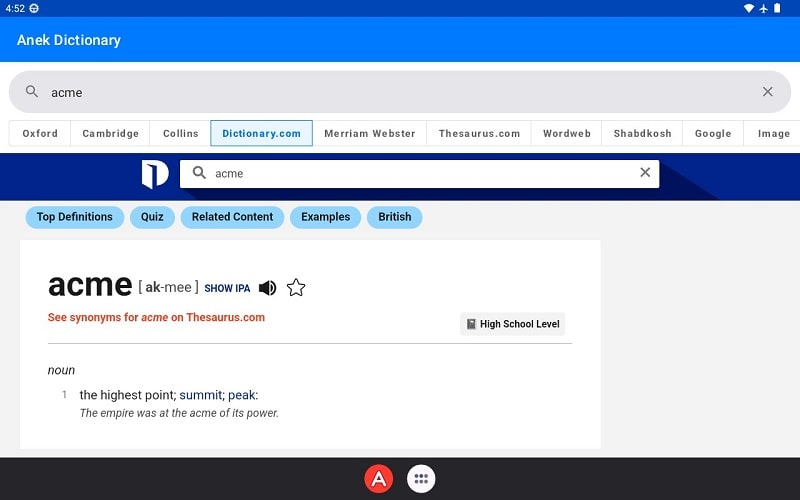Click the Anek Dictionary title
The height and width of the screenshot is (500, 800).
(x=69, y=40)
